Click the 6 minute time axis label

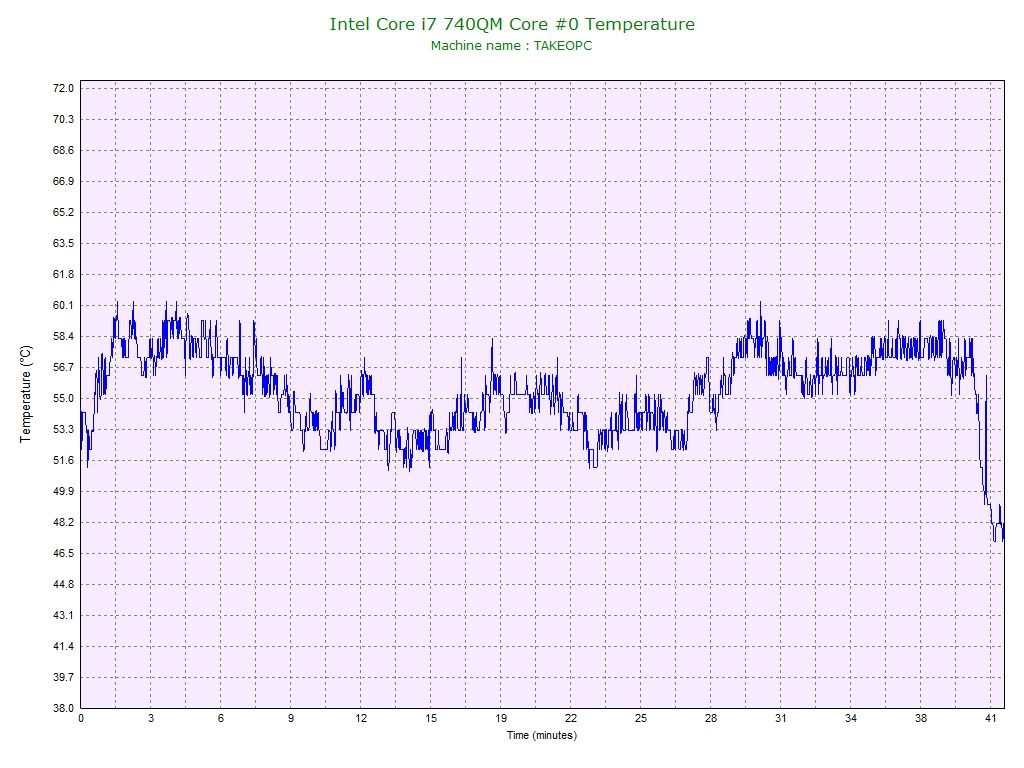pos(221,718)
